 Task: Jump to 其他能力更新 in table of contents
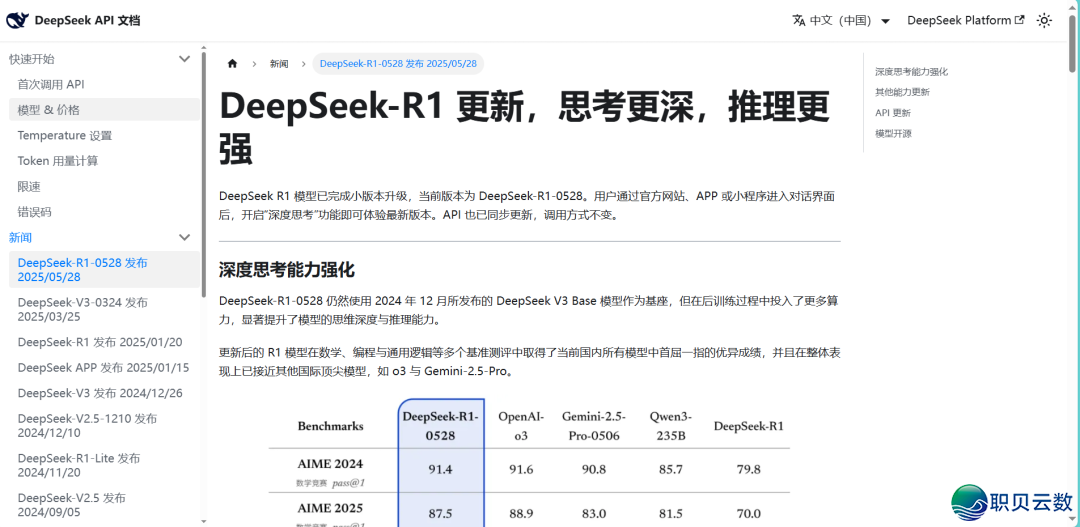tap(902, 92)
